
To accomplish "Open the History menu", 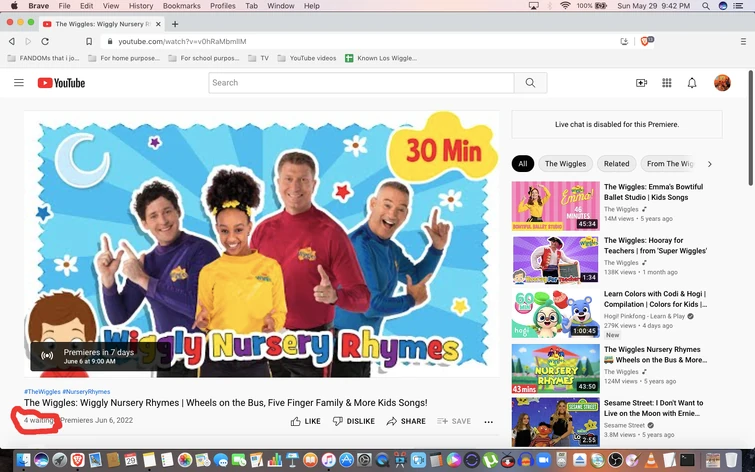I will coord(141,6).
